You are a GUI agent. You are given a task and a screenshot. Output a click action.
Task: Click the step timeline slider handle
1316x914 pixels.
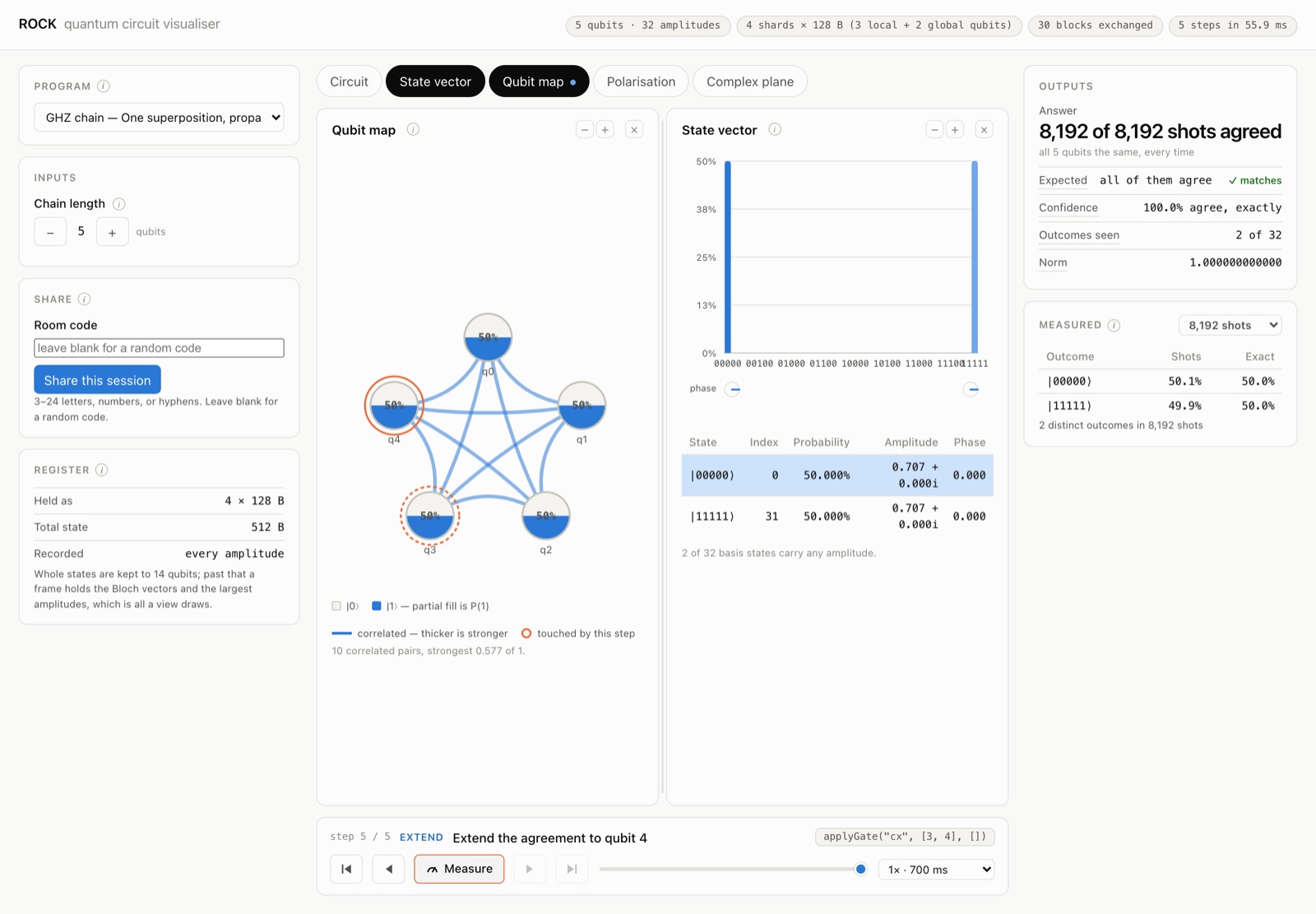click(860, 869)
